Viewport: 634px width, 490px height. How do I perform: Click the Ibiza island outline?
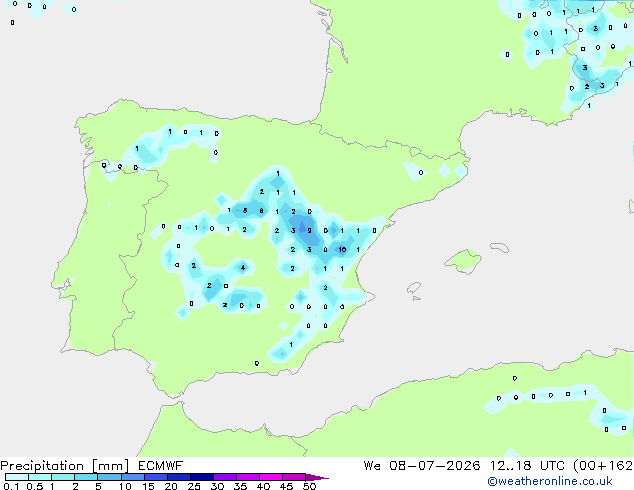pyautogui.click(x=414, y=288)
